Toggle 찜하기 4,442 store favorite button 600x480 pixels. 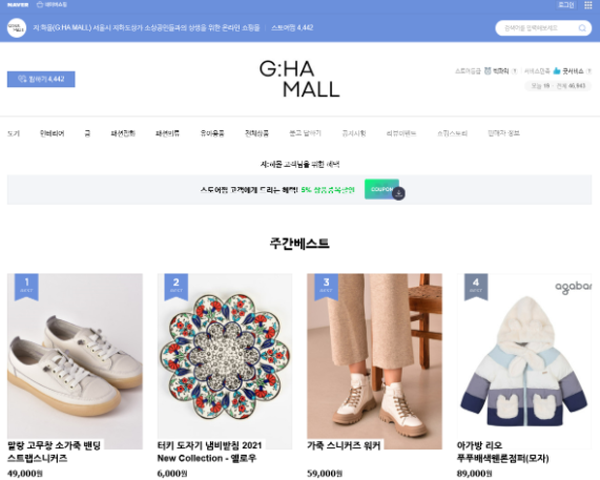click(x=41, y=79)
